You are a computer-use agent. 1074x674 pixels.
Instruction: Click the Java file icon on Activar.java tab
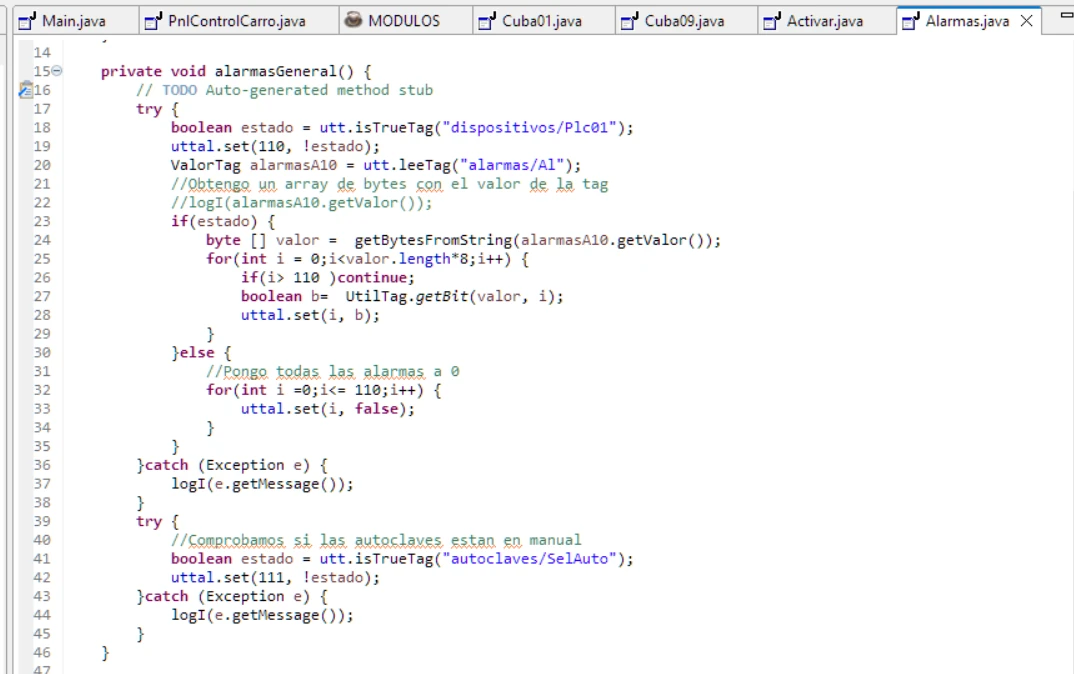pyautogui.click(x=772, y=21)
